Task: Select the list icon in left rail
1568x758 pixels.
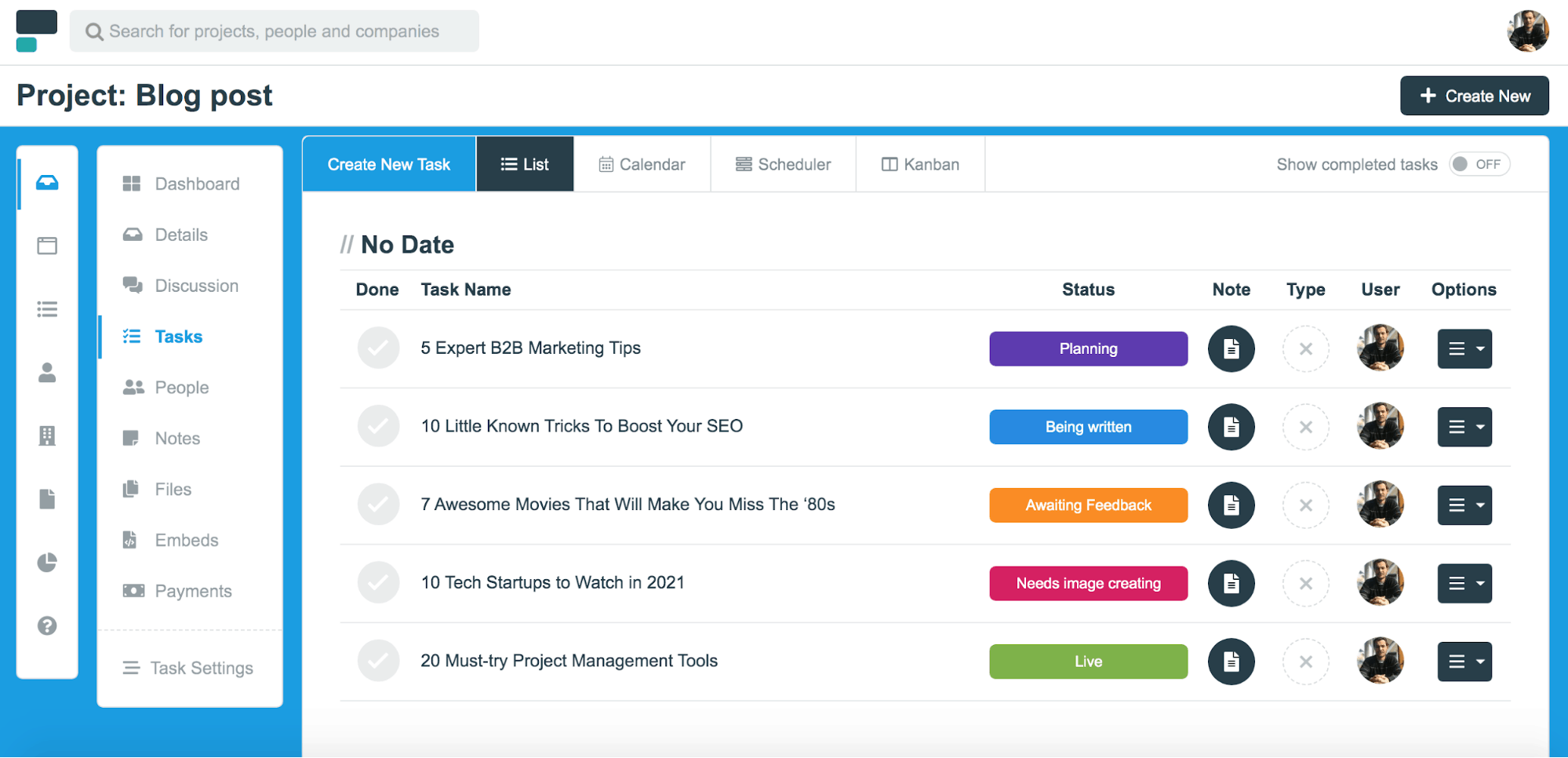Action: (47, 309)
